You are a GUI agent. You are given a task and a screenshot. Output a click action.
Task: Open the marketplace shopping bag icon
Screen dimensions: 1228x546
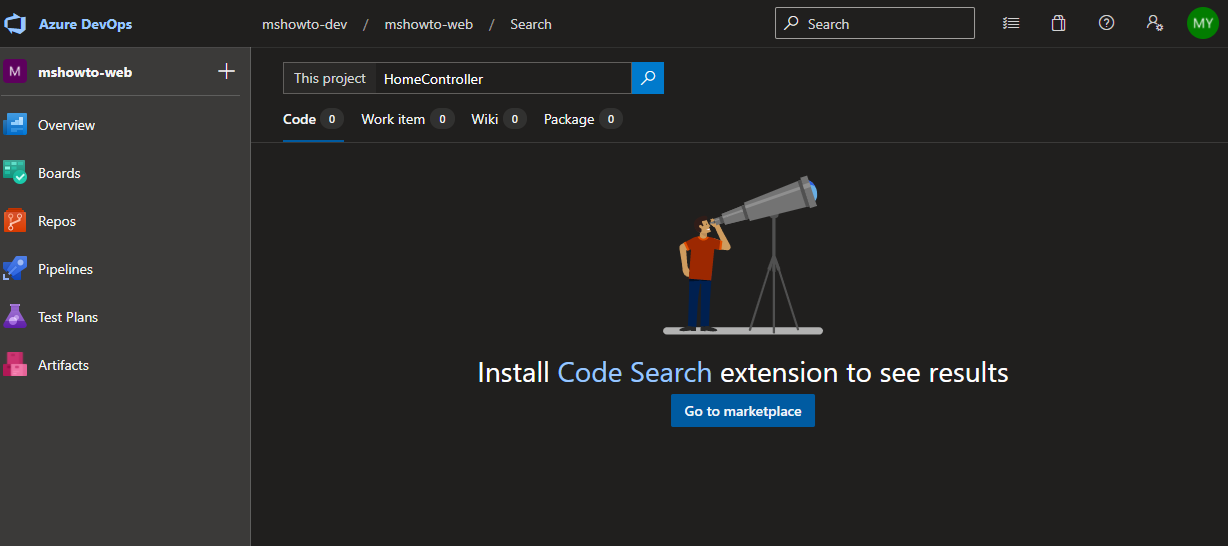[1058, 23]
